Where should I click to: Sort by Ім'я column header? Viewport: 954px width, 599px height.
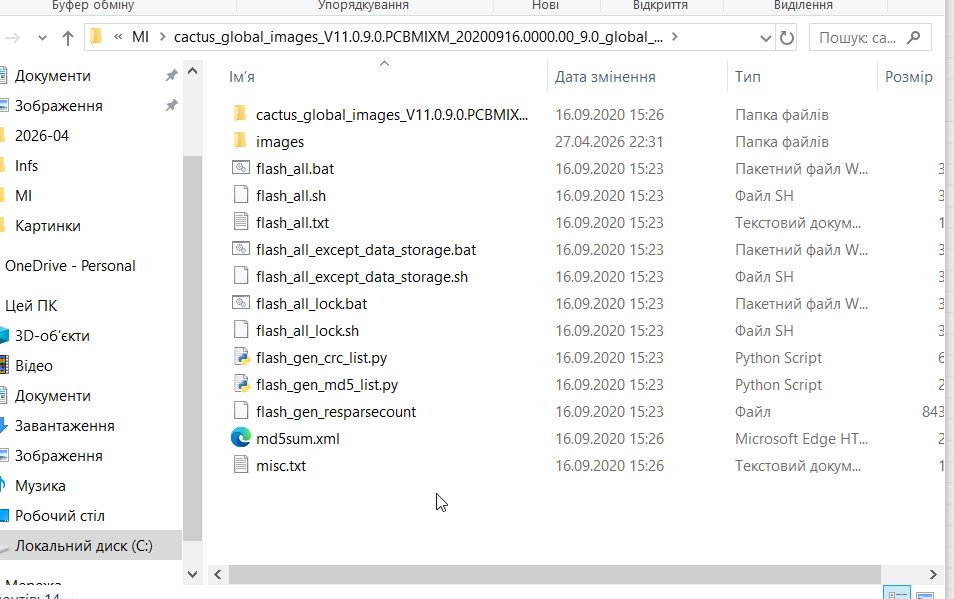point(242,77)
